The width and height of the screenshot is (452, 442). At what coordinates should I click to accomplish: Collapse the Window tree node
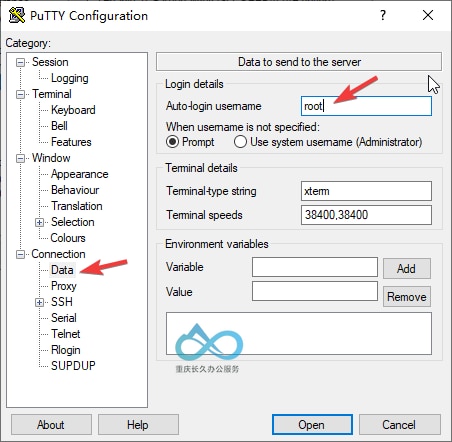point(20,158)
